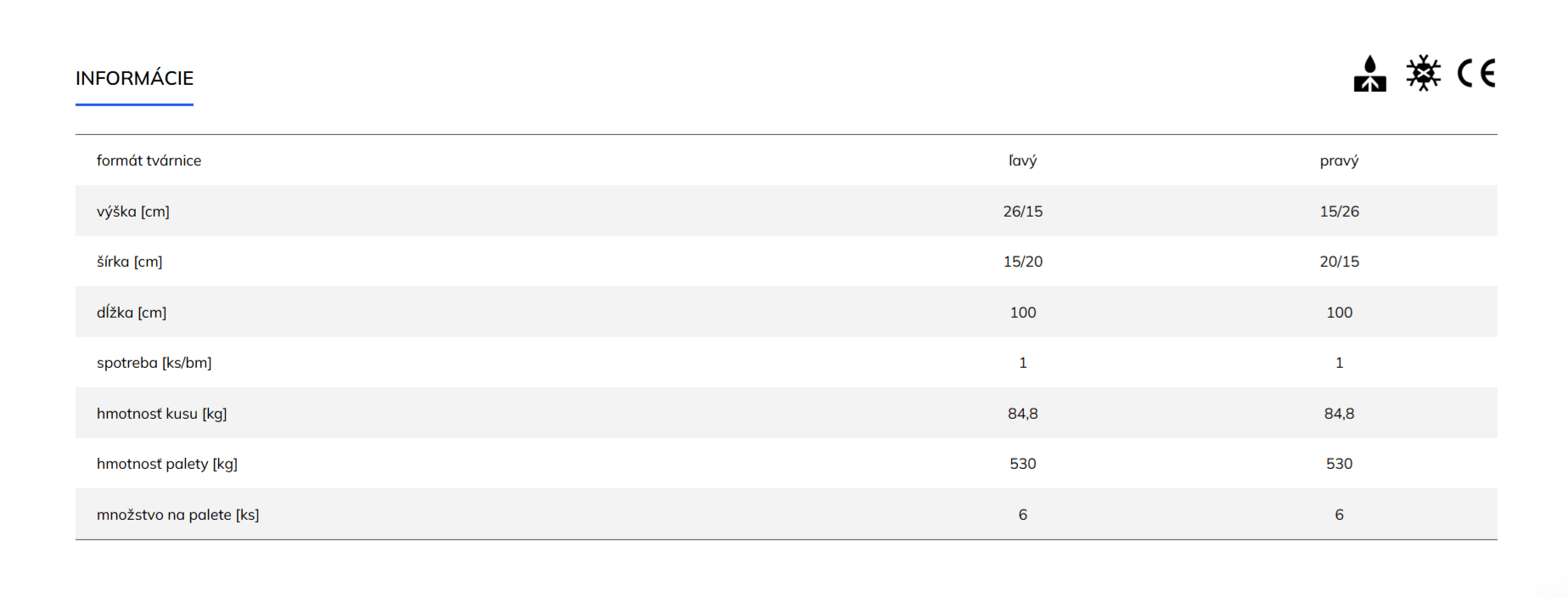Select the 'formát tvárnice' row label
The width and height of the screenshot is (1568, 598).
pos(149,161)
